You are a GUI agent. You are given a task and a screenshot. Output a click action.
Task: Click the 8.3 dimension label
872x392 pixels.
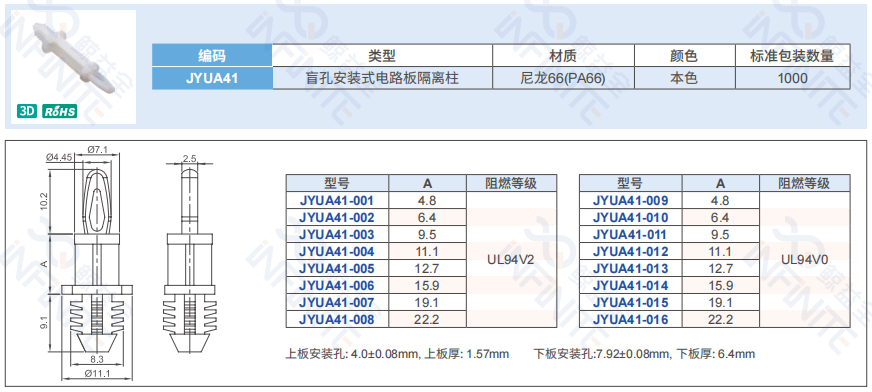click(98, 359)
